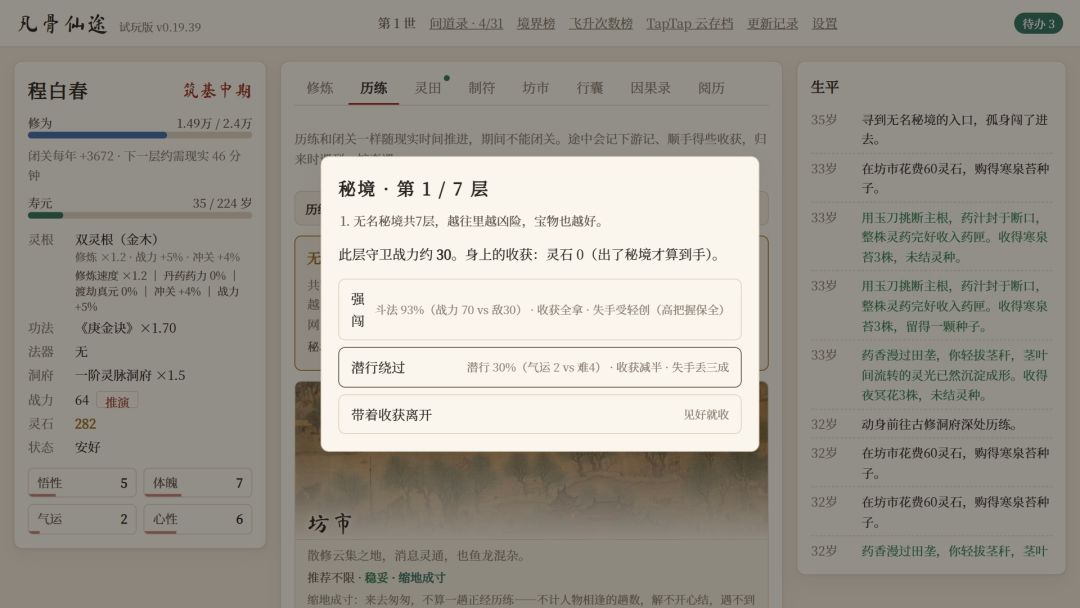Switch to the 历练 tab
The width and height of the screenshot is (1080, 608).
point(373,88)
